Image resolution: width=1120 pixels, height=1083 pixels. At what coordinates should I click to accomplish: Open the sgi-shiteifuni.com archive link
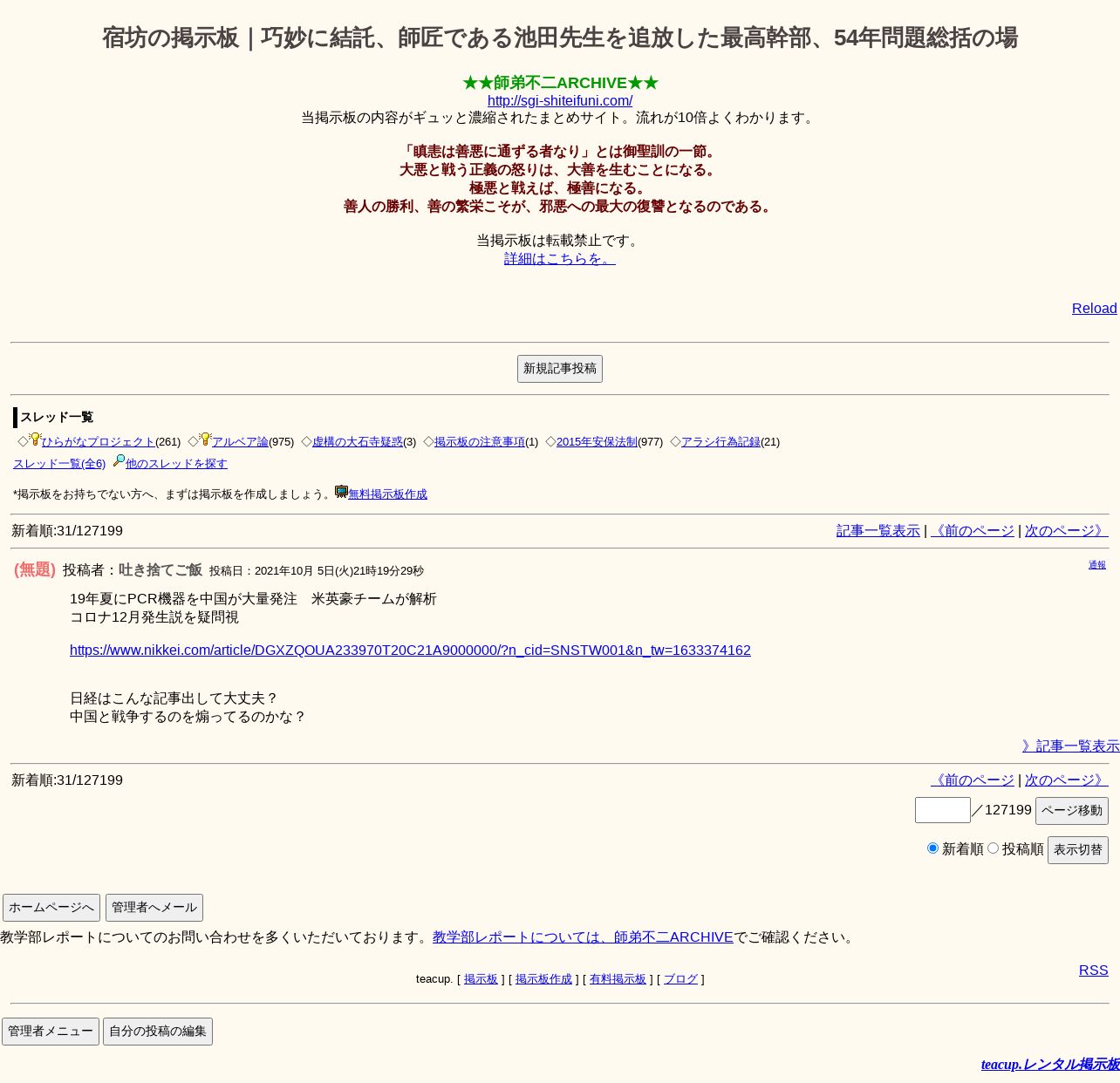point(560,101)
